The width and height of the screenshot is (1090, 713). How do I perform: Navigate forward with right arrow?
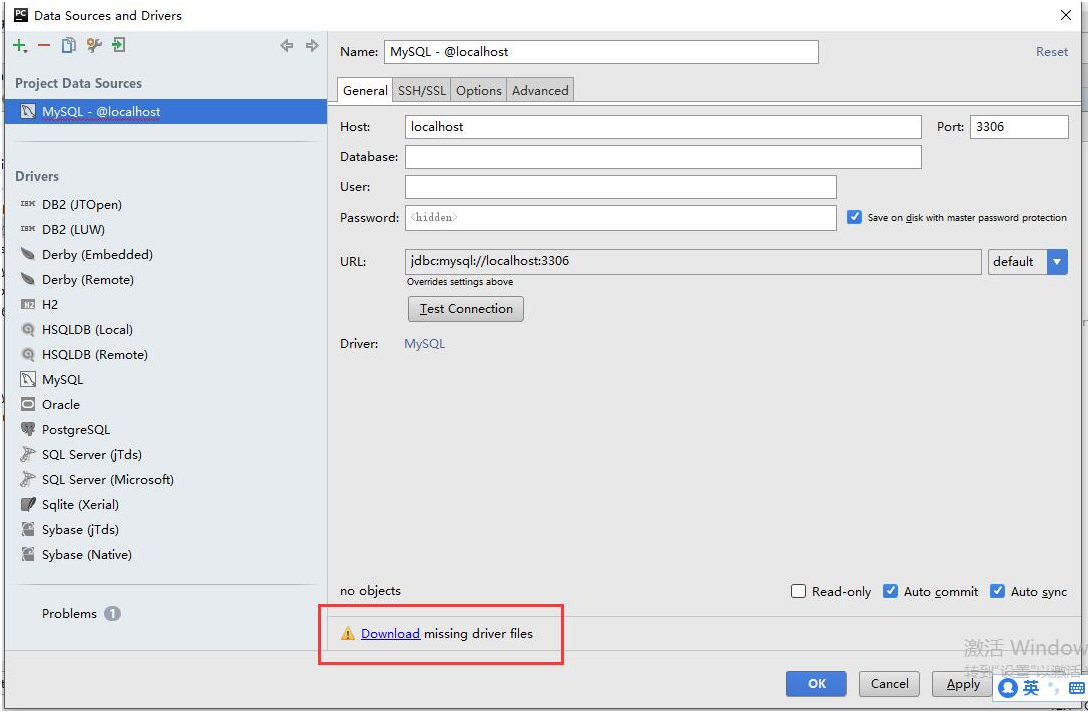pyautogui.click(x=312, y=46)
